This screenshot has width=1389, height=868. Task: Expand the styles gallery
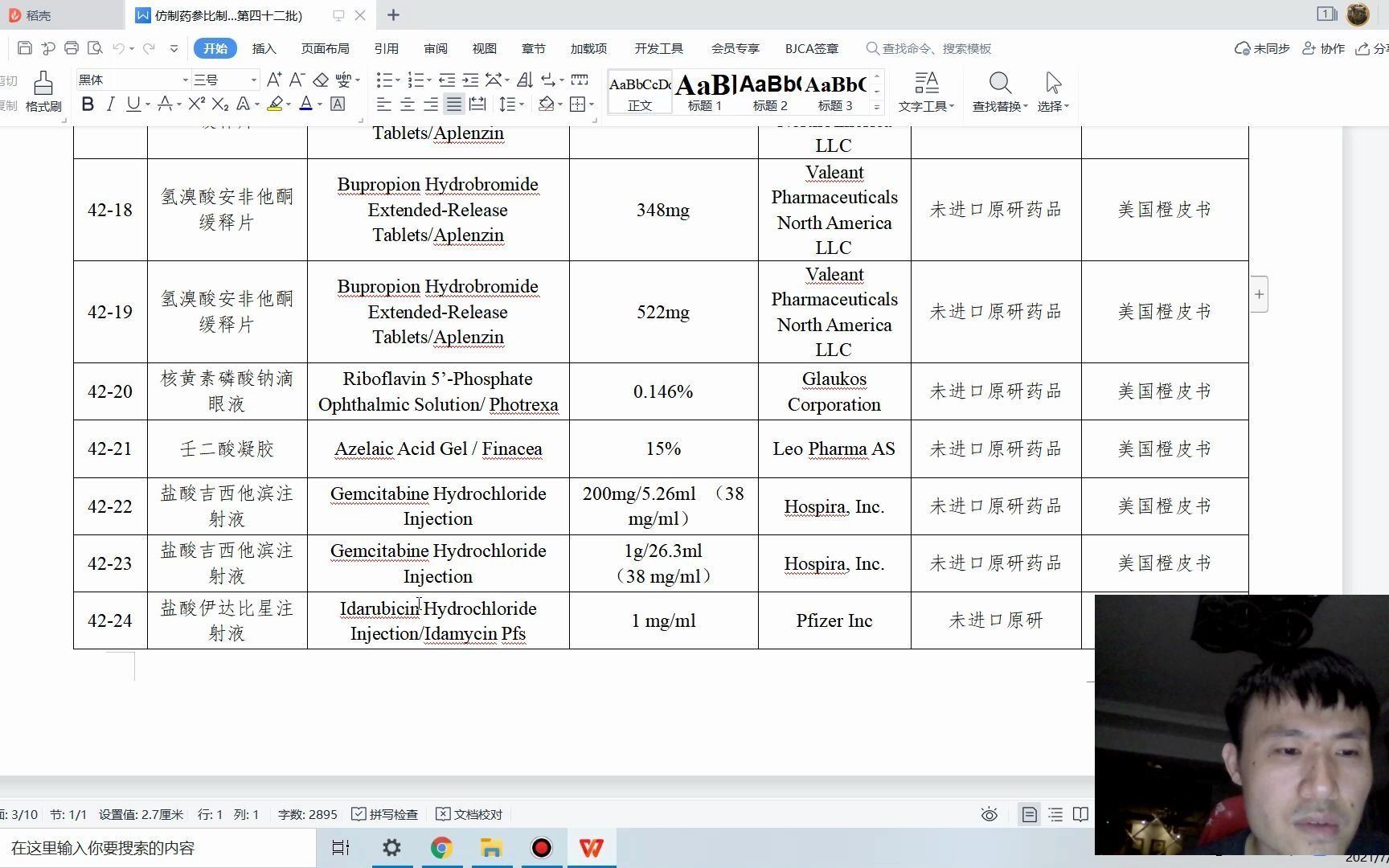877,107
